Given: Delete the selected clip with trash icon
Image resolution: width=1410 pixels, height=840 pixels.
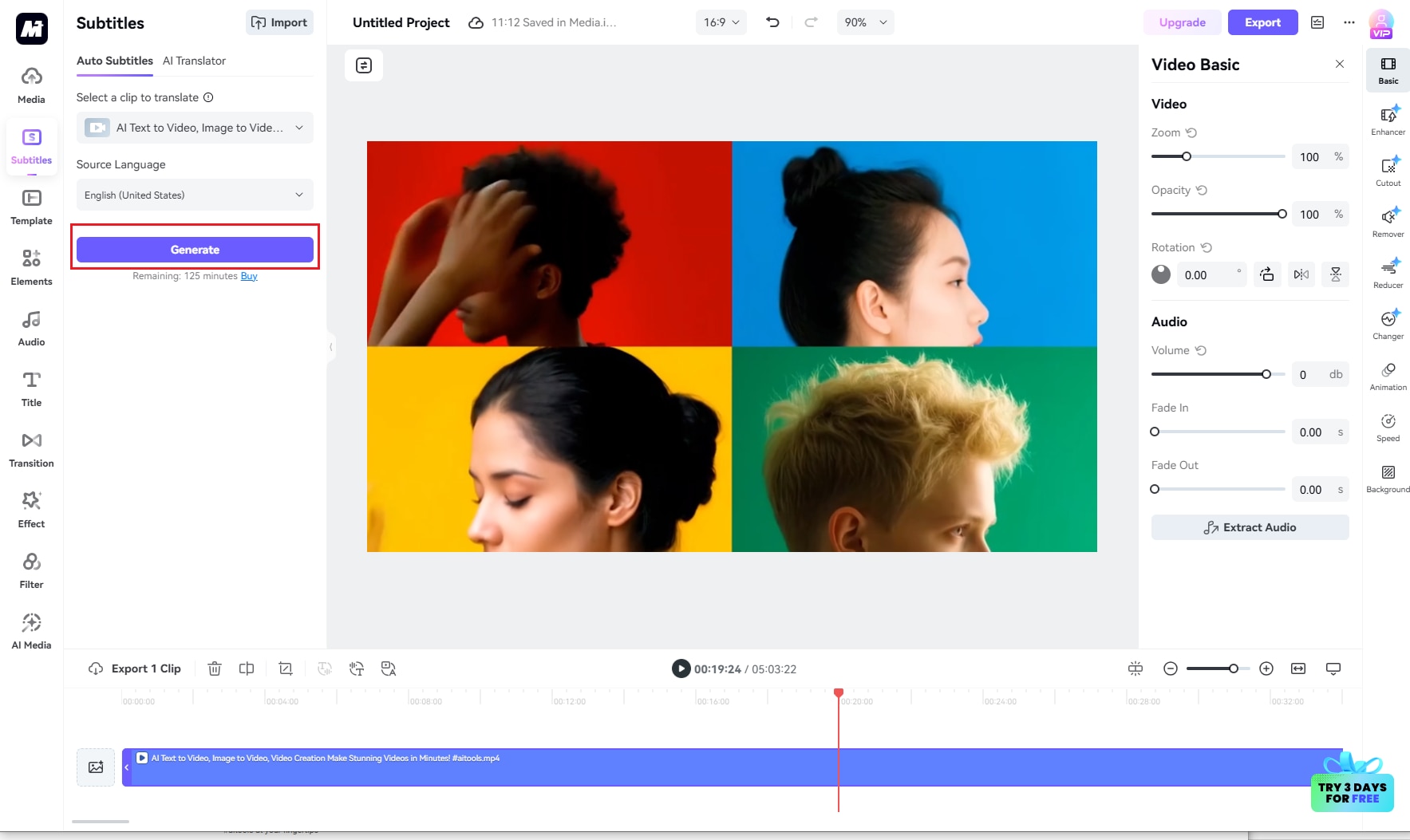Looking at the screenshot, I should click(214, 668).
